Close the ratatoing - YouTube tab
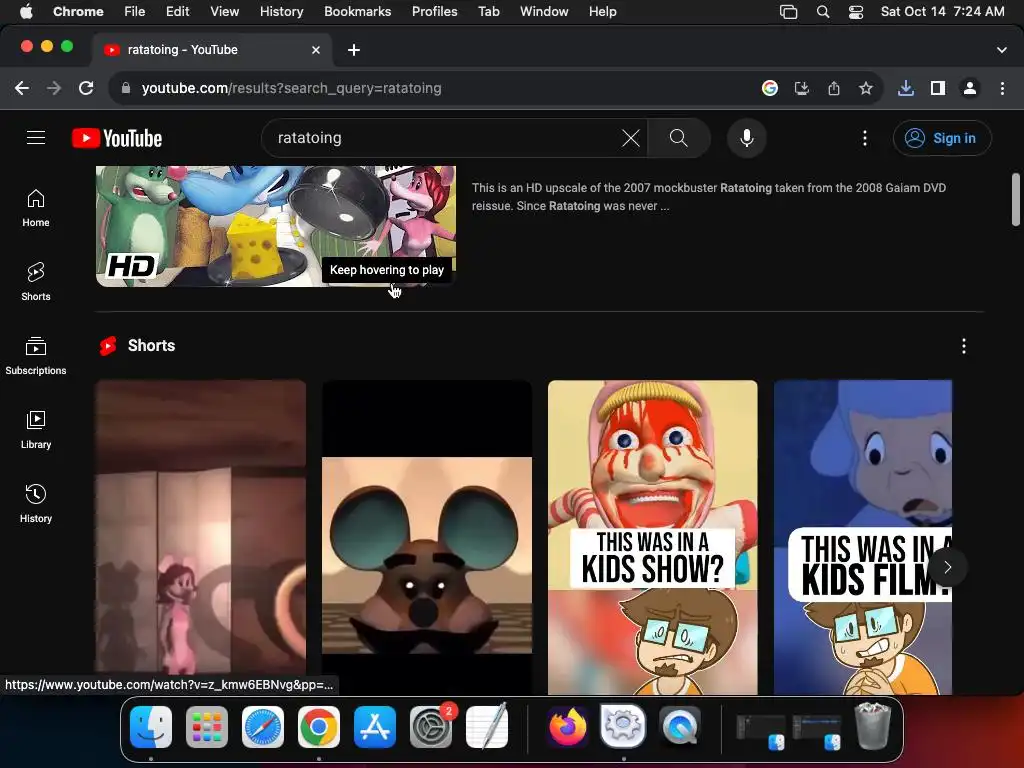Screen dimensions: 1024x768 (315, 50)
